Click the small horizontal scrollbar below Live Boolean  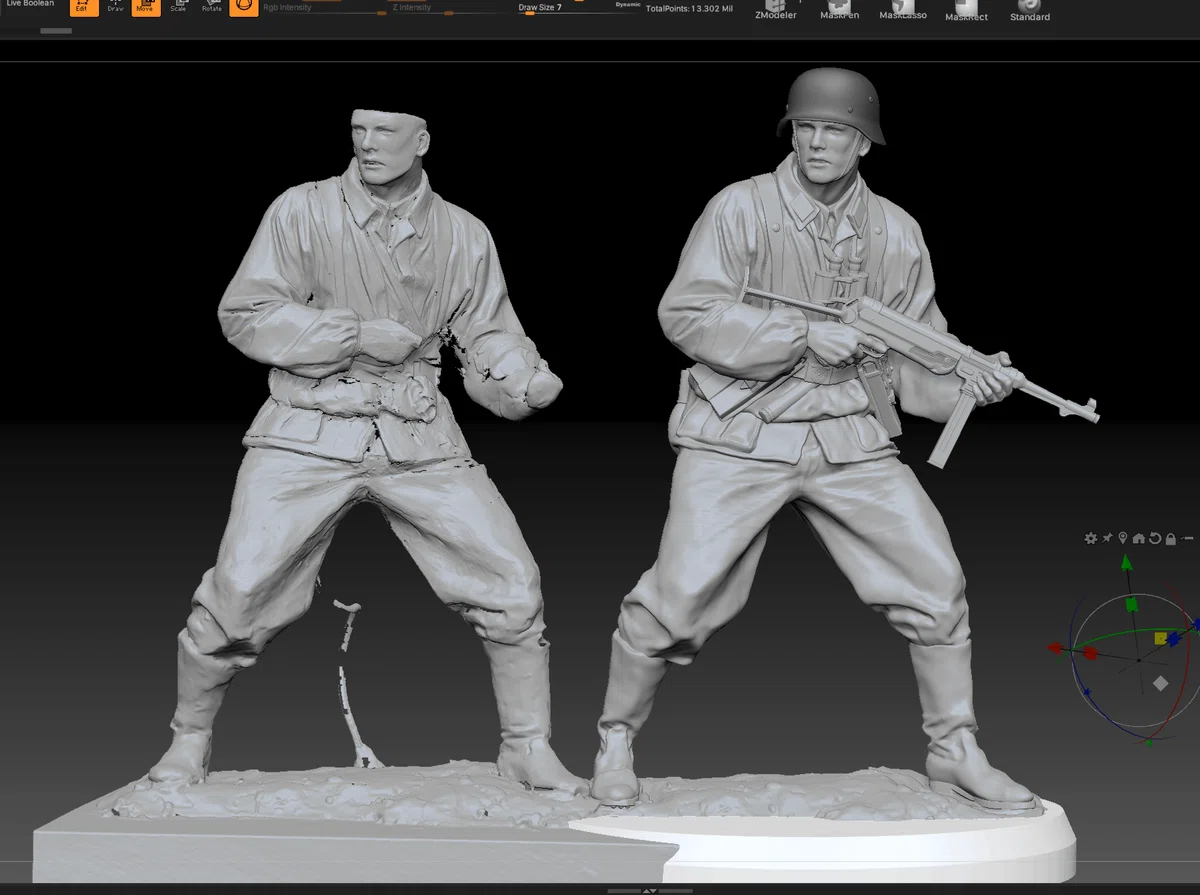point(56,31)
